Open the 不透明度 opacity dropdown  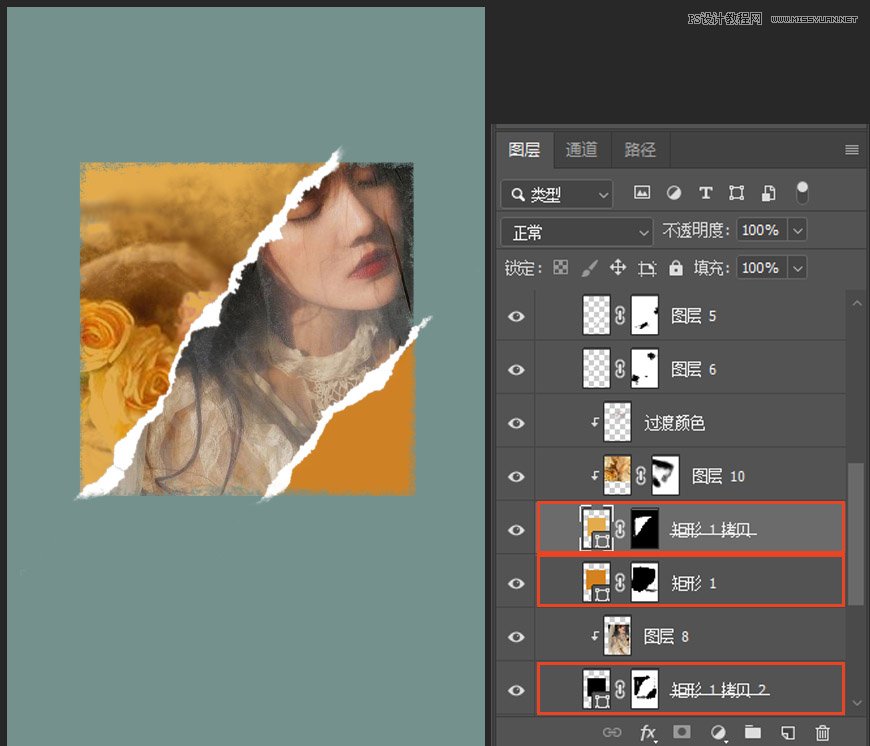[x=797, y=230]
